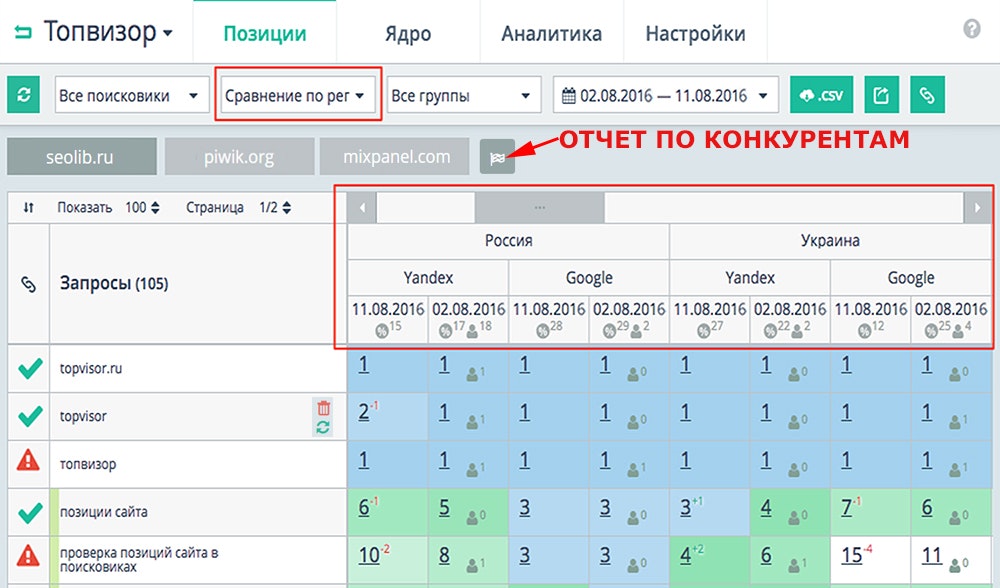Click the Россия region header

pos(508,241)
